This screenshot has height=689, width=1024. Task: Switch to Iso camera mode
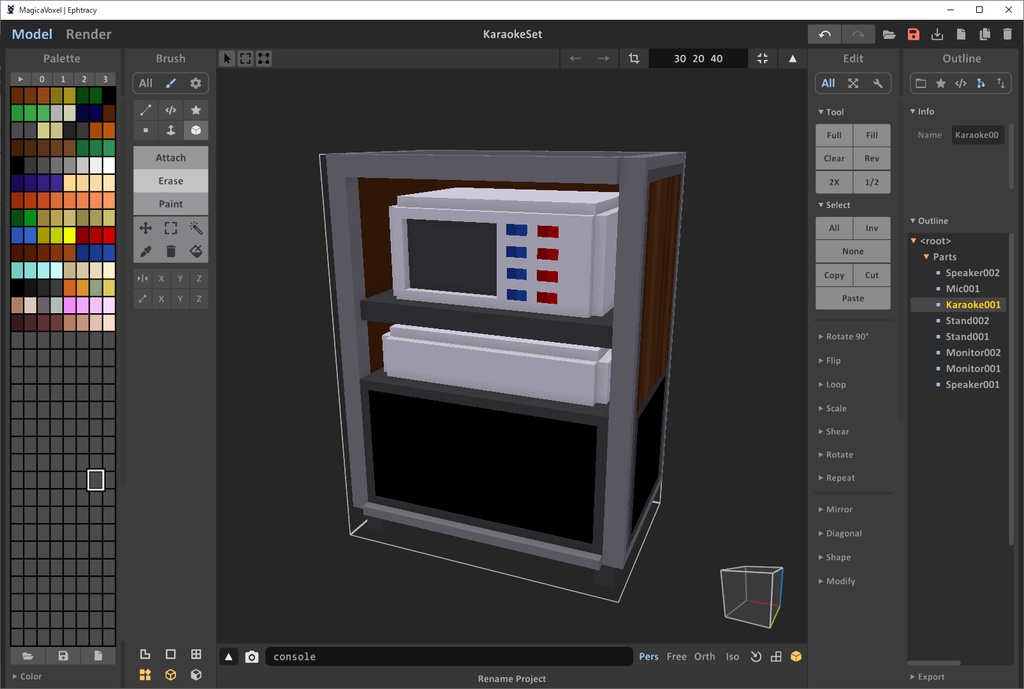(733, 656)
